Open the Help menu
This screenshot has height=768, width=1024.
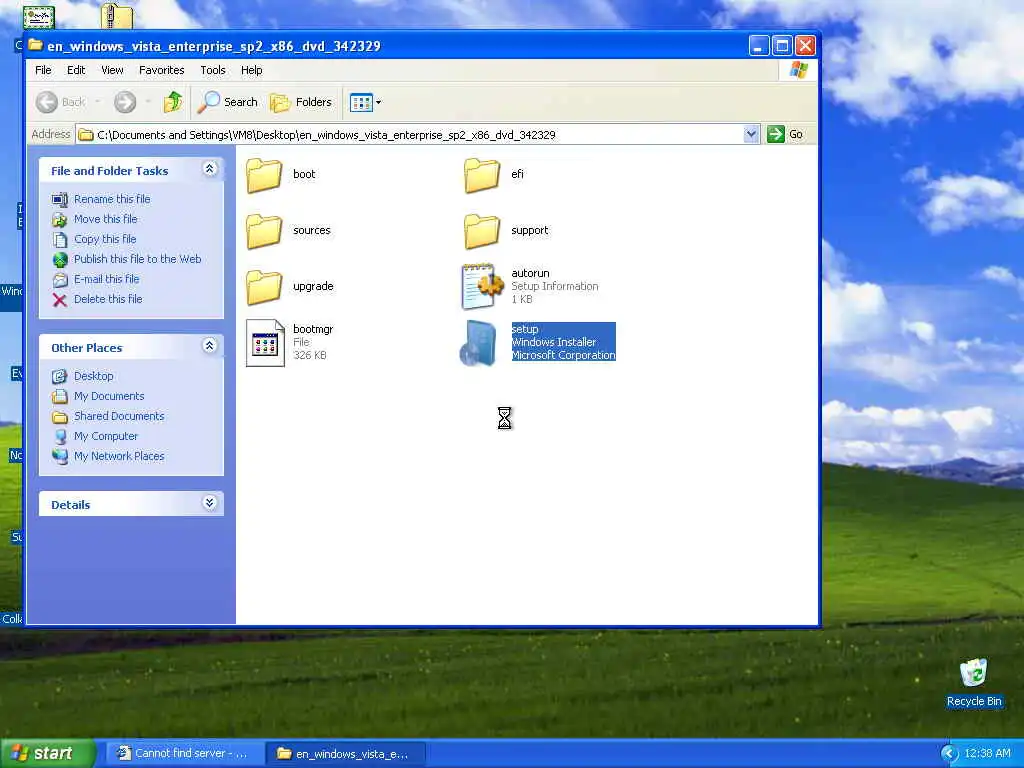tap(251, 70)
